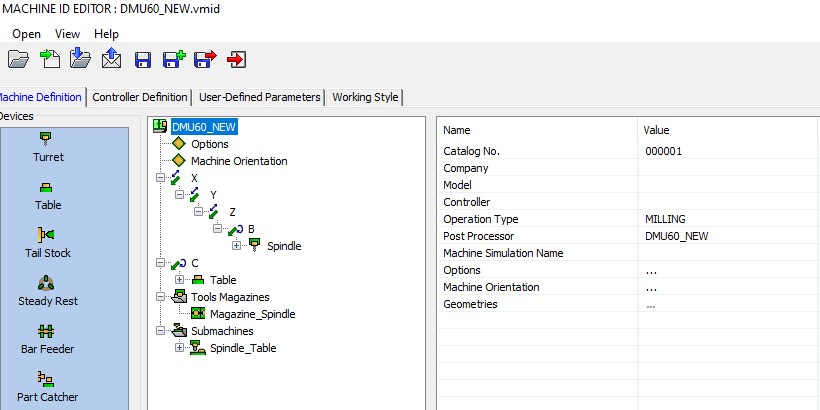Select Machine Orientation tree item
The height and width of the screenshot is (410, 820).
pos(238,161)
